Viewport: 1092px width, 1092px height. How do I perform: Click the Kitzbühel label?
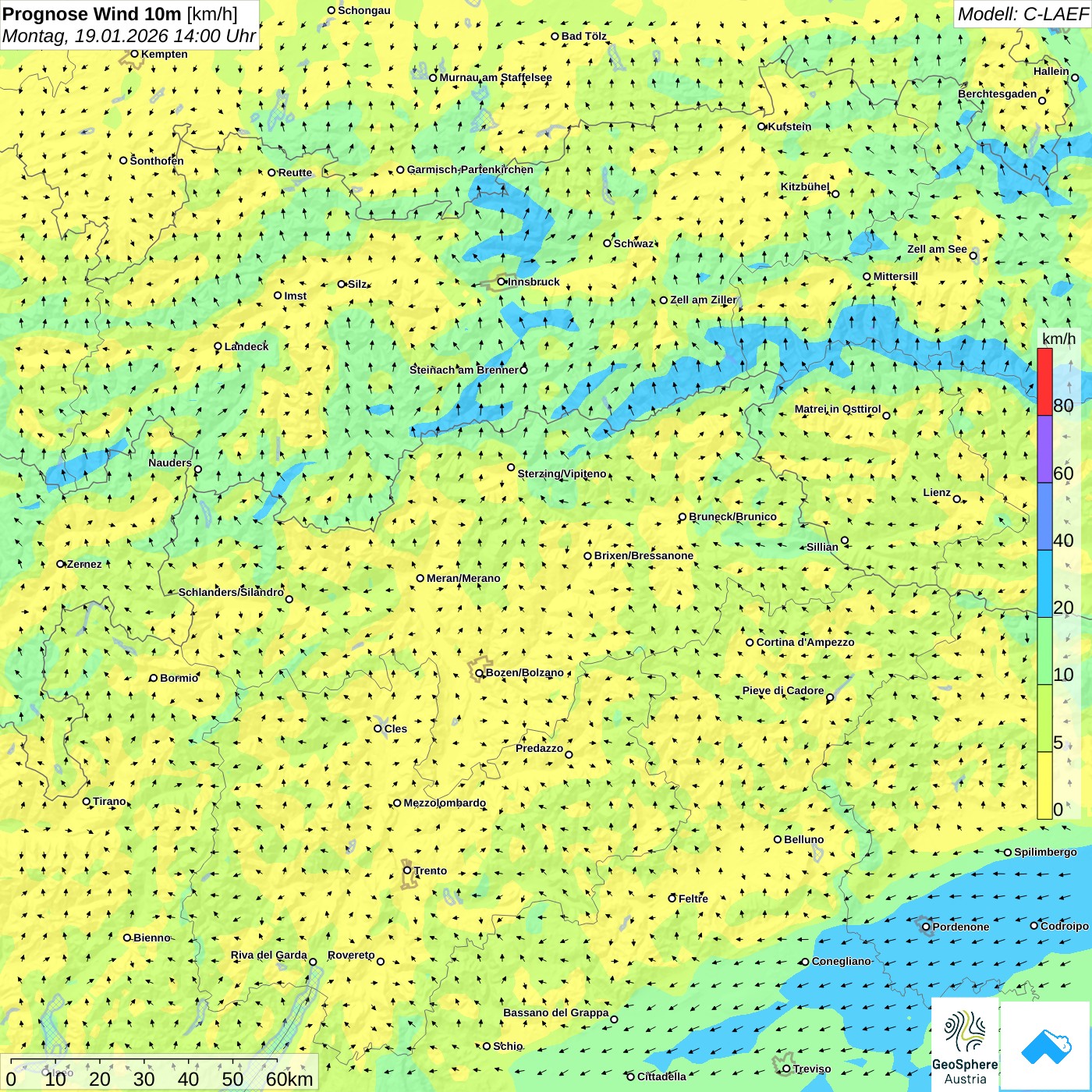tap(805, 186)
